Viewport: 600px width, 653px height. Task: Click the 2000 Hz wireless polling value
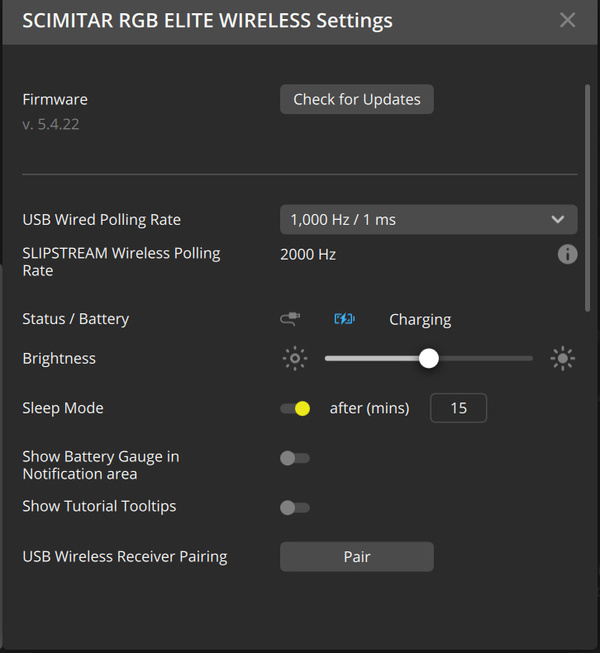[x=308, y=254]
